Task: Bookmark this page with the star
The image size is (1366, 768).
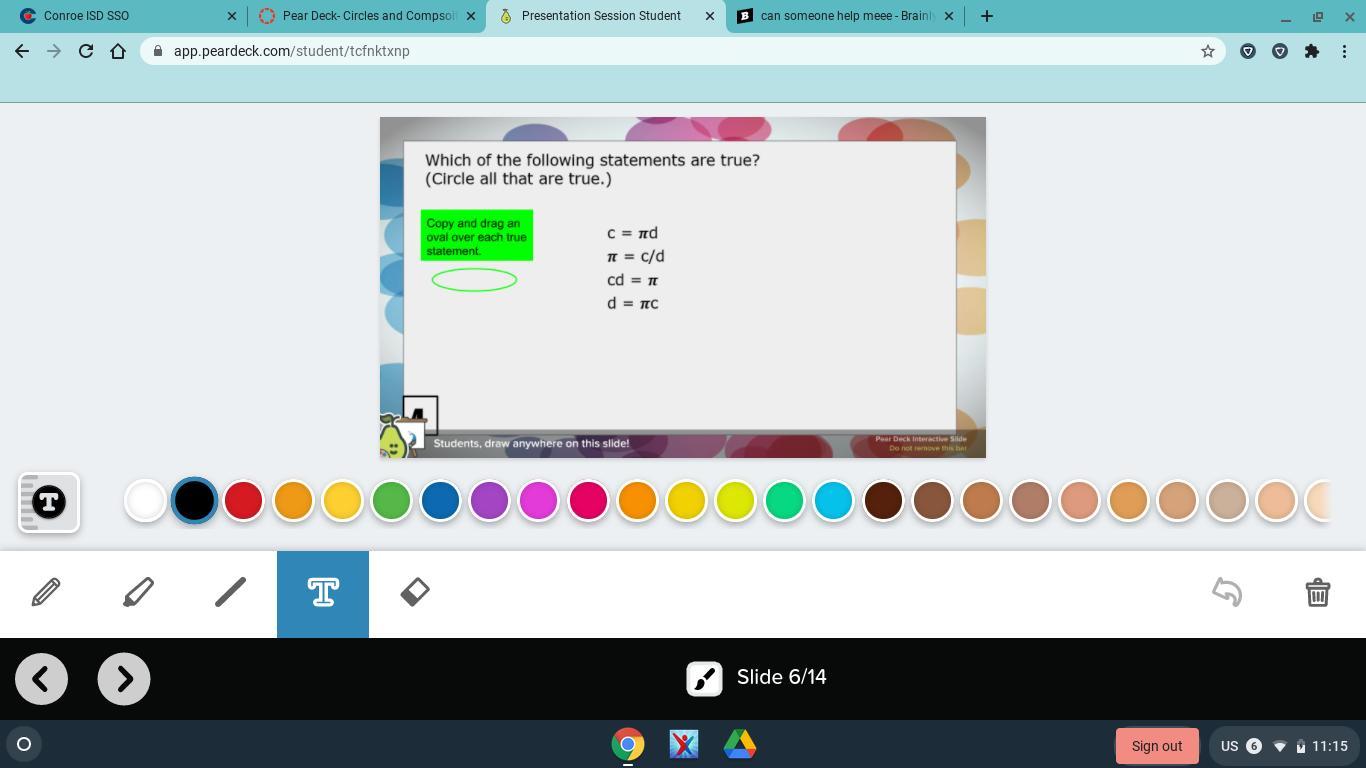Action: click(1208, 51)
